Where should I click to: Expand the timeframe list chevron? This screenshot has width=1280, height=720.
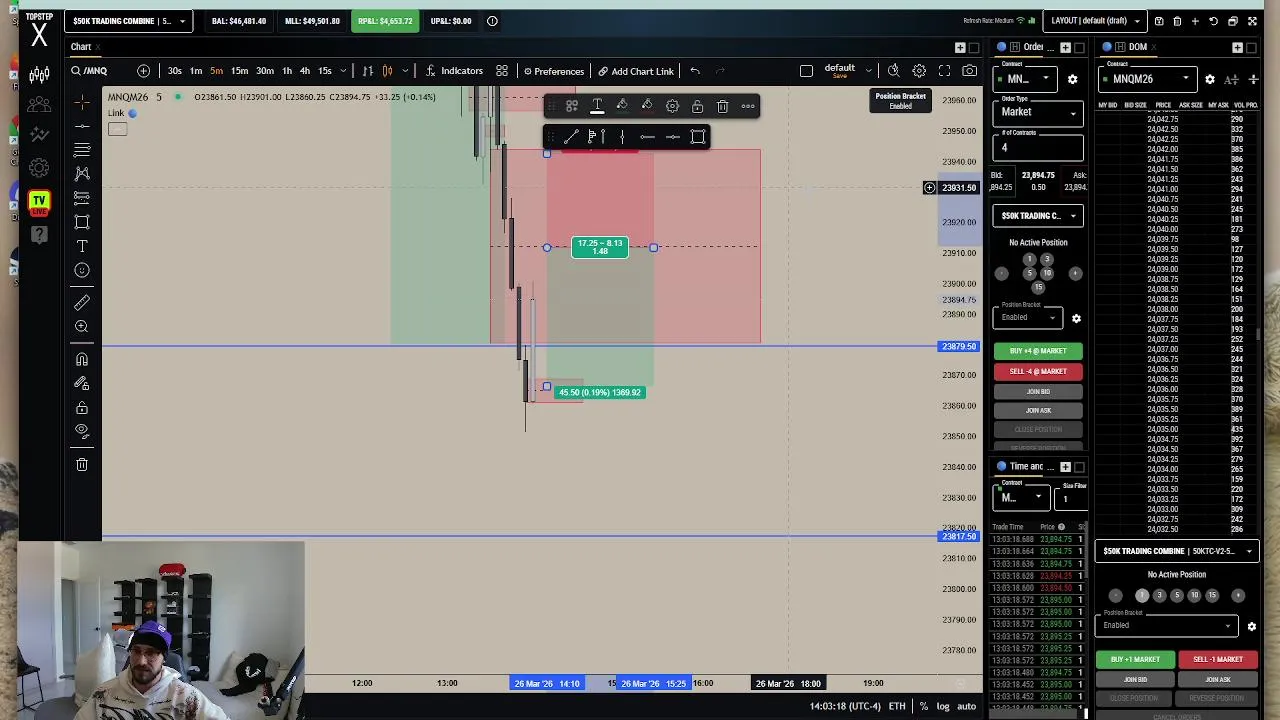(343, 71)
